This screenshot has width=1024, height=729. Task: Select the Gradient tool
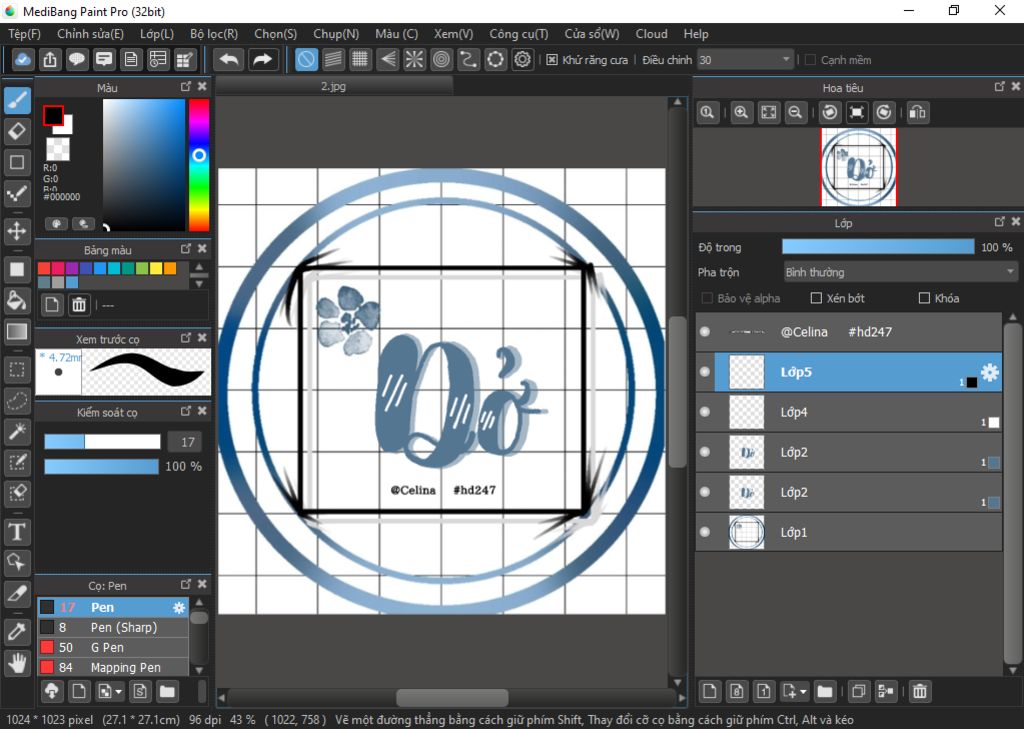pos(18,331)
